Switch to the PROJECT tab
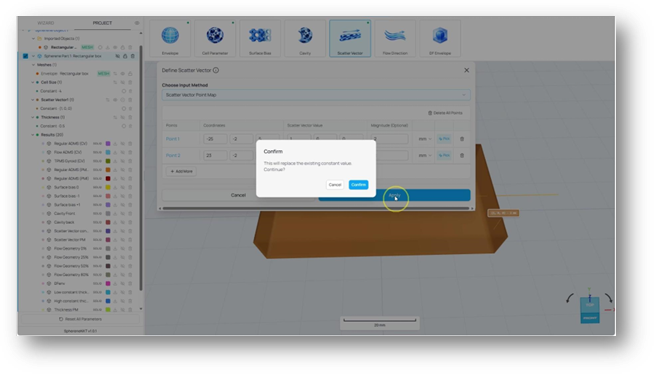This screenshot has width=654, height=374. coord(102,23)
